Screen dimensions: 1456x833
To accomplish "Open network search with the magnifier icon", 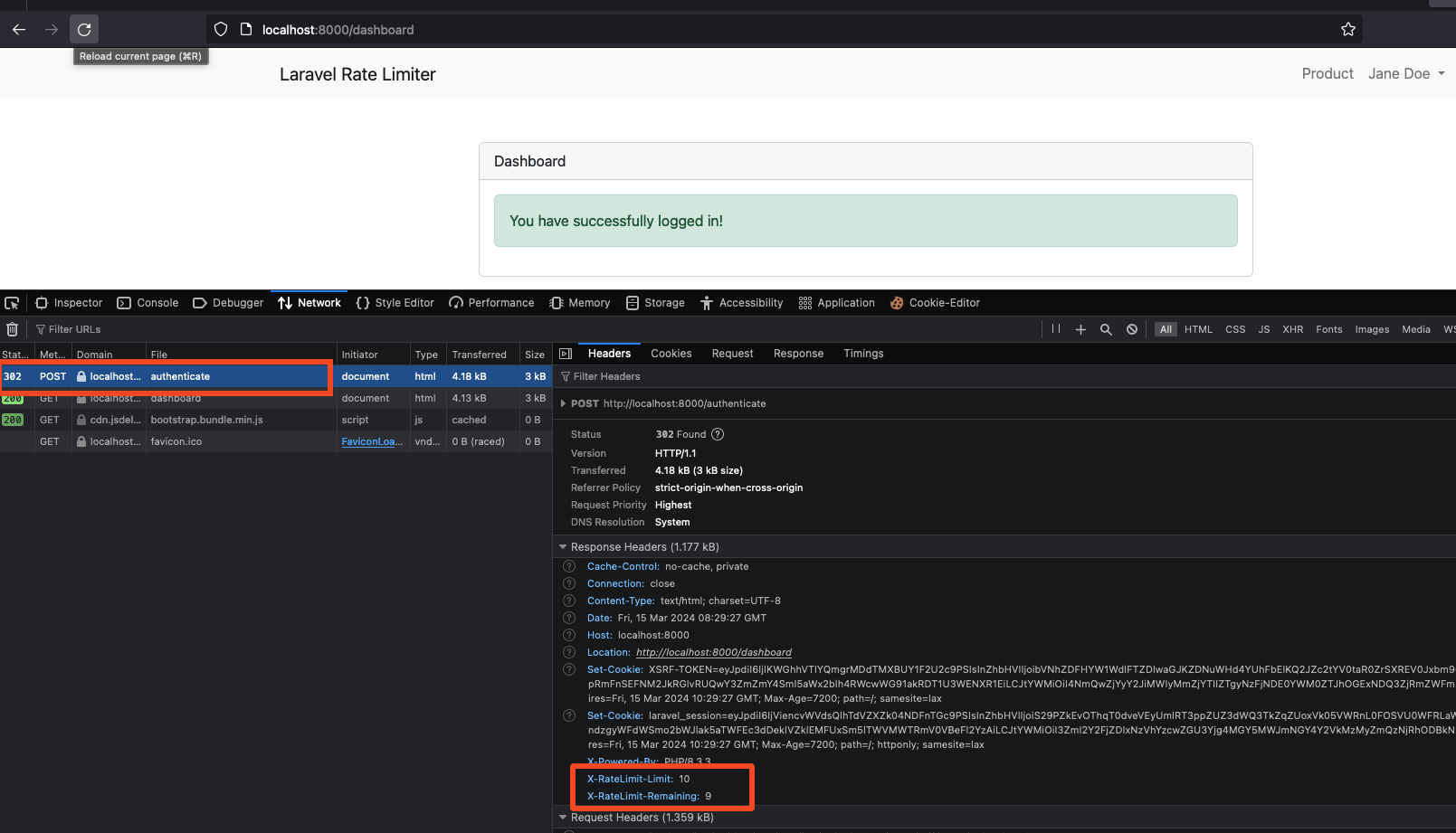I will (x=1106, y=329).
